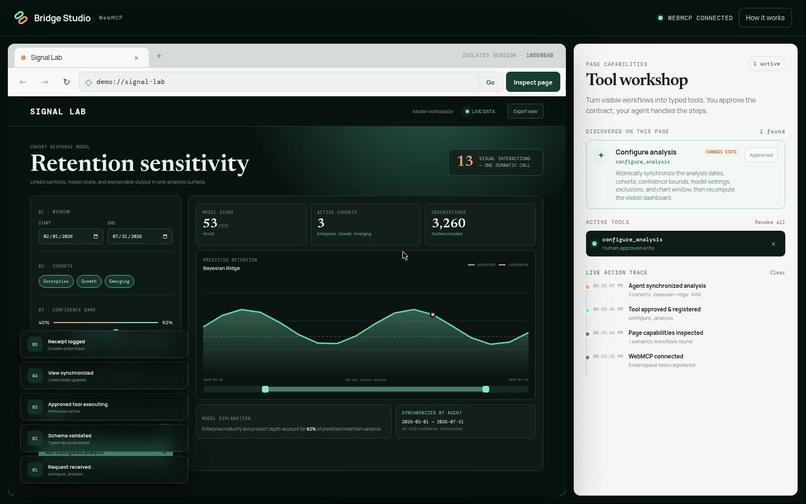Toggle the LIVE DATA indicator
This screenshot has height=504, width=806.
(x=480, y=112)
